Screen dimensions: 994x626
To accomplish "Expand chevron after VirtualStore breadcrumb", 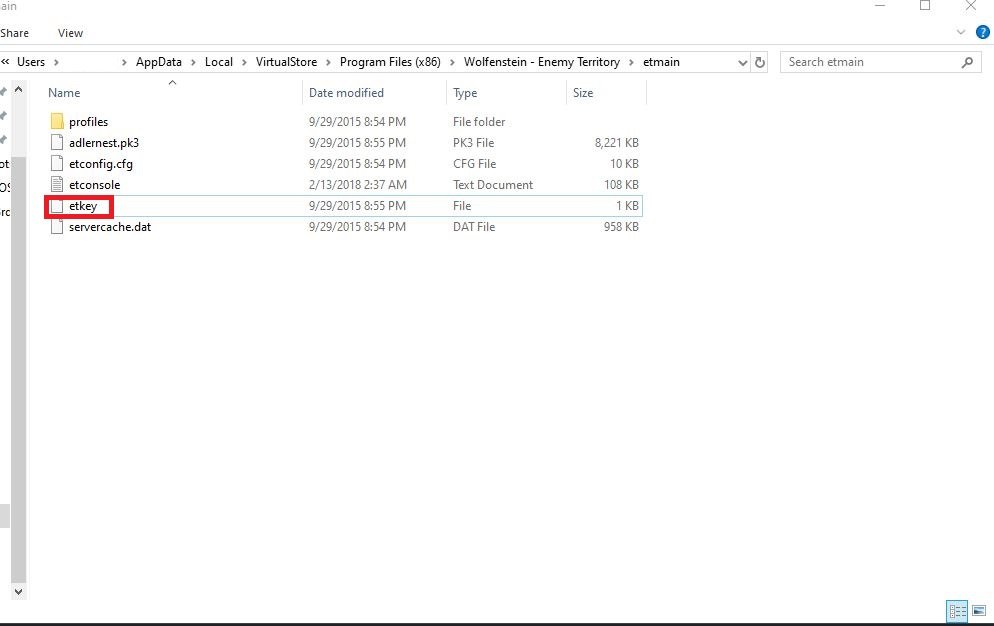I will (328, 62).
